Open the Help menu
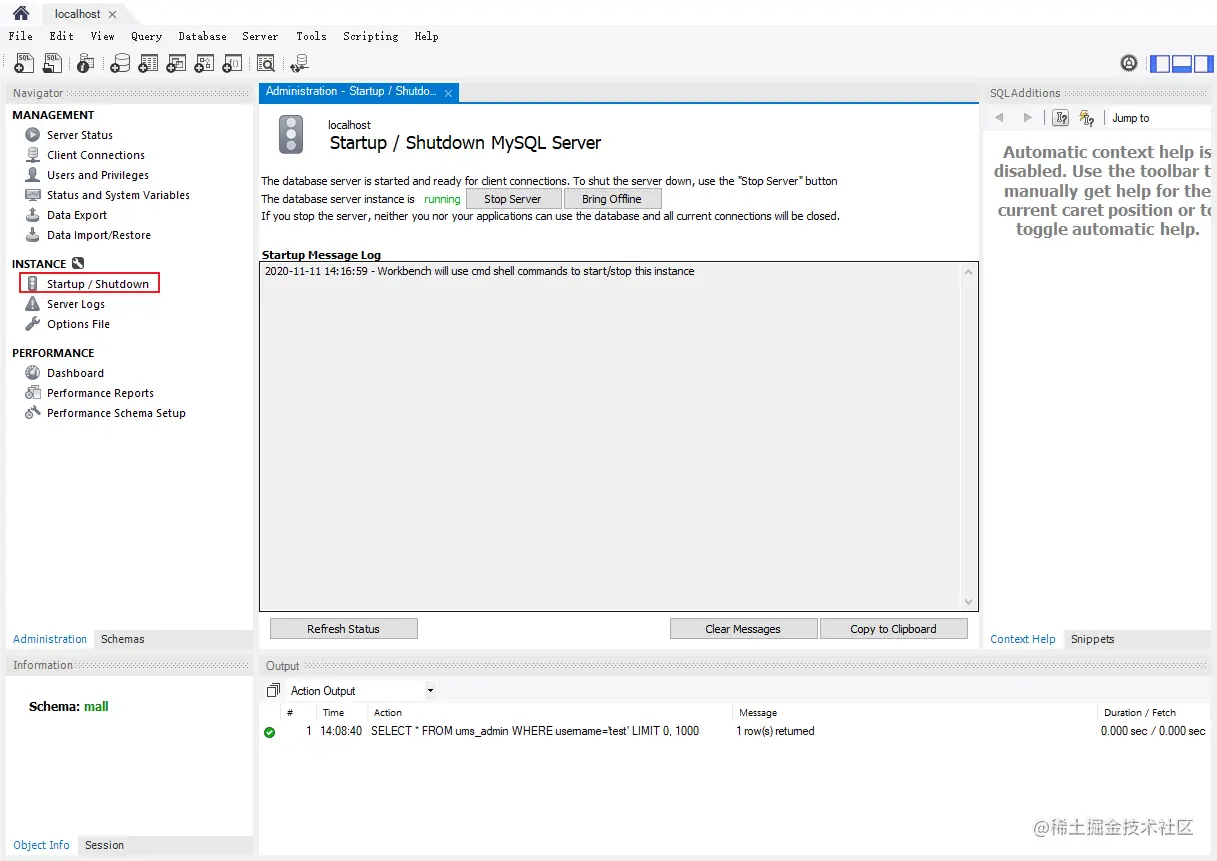The height and width of the screenshot is (861, 1217). [x=426, y=36]
